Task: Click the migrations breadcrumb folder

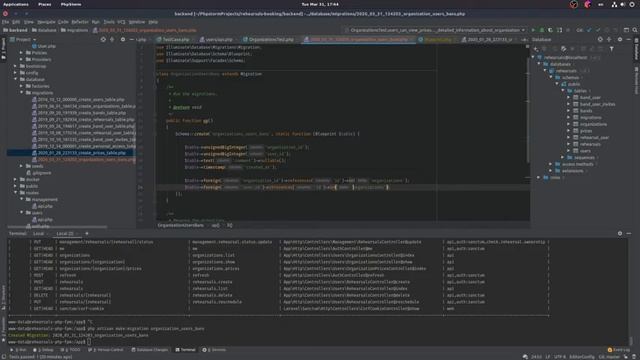Action: pyautogui.click(x=74, y=30)
